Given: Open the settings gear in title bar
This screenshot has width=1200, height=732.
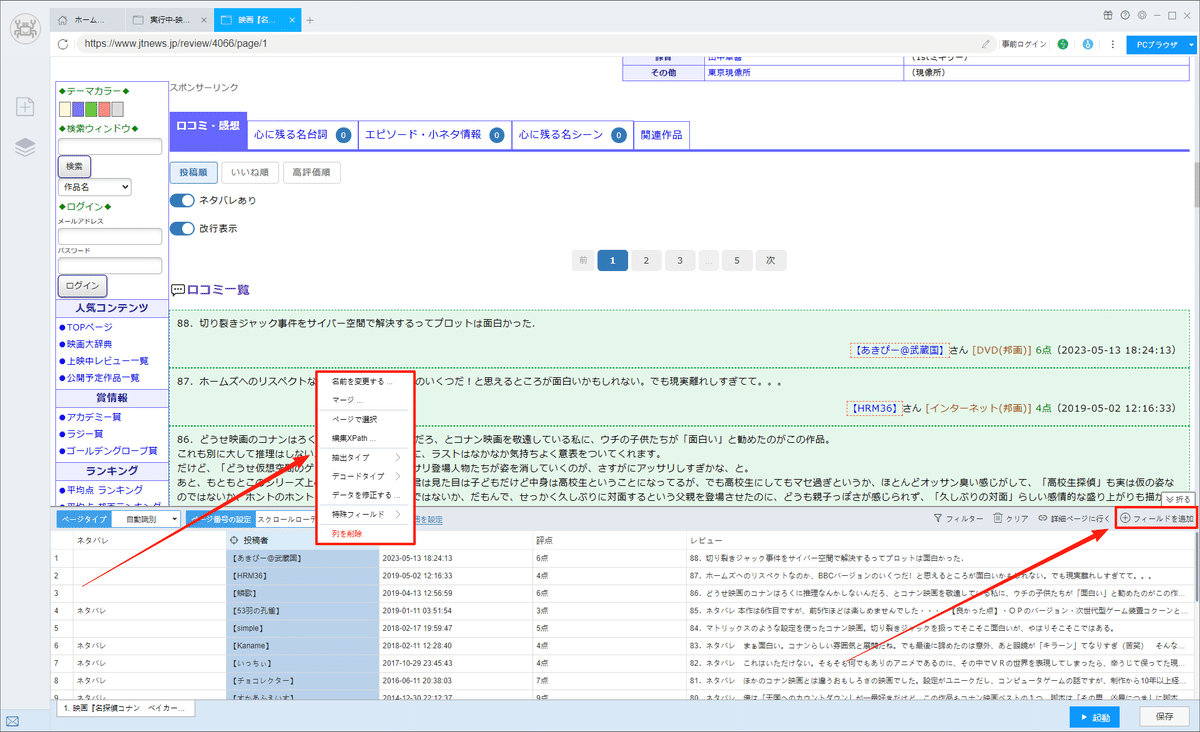Looking at the screenshot, I should [1141, 15].
